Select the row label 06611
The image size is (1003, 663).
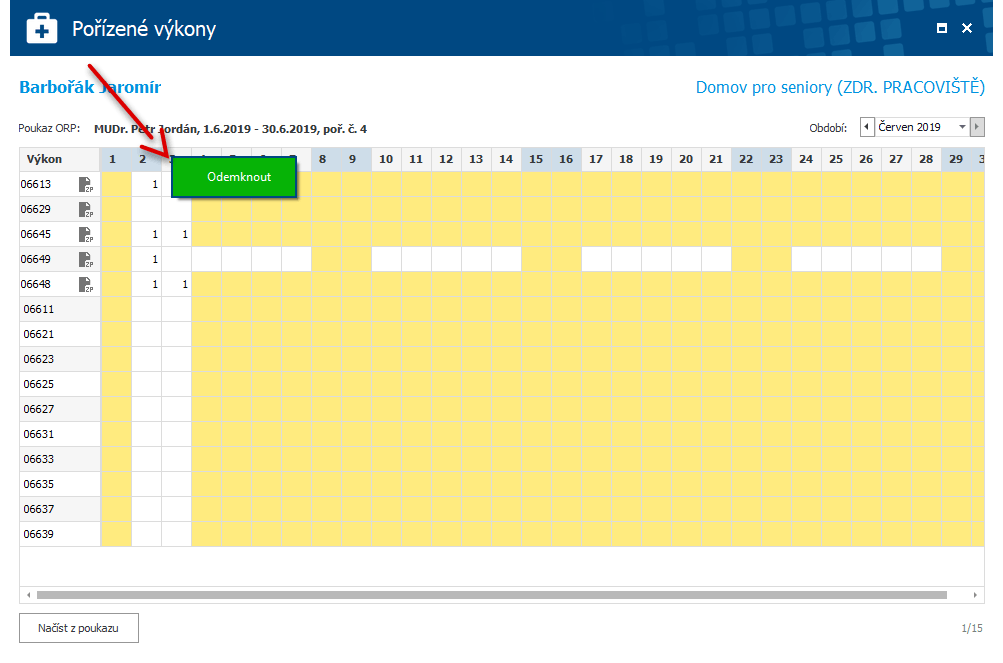[39, 309]
